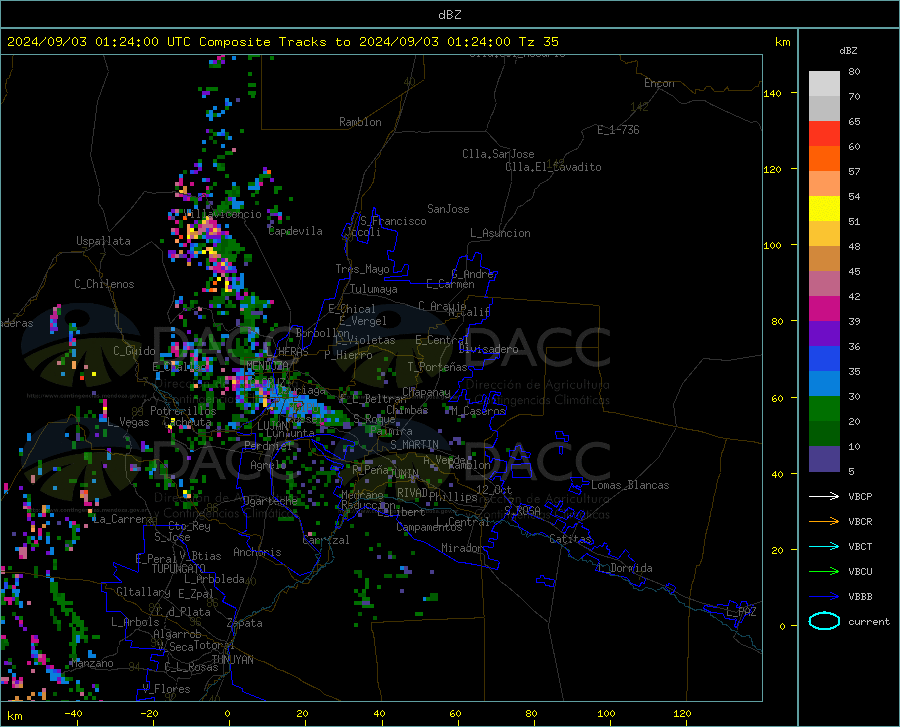Click the 'S_Francisco' map label
This screenshot has width=900, height=727.
[x=393, y=221]
